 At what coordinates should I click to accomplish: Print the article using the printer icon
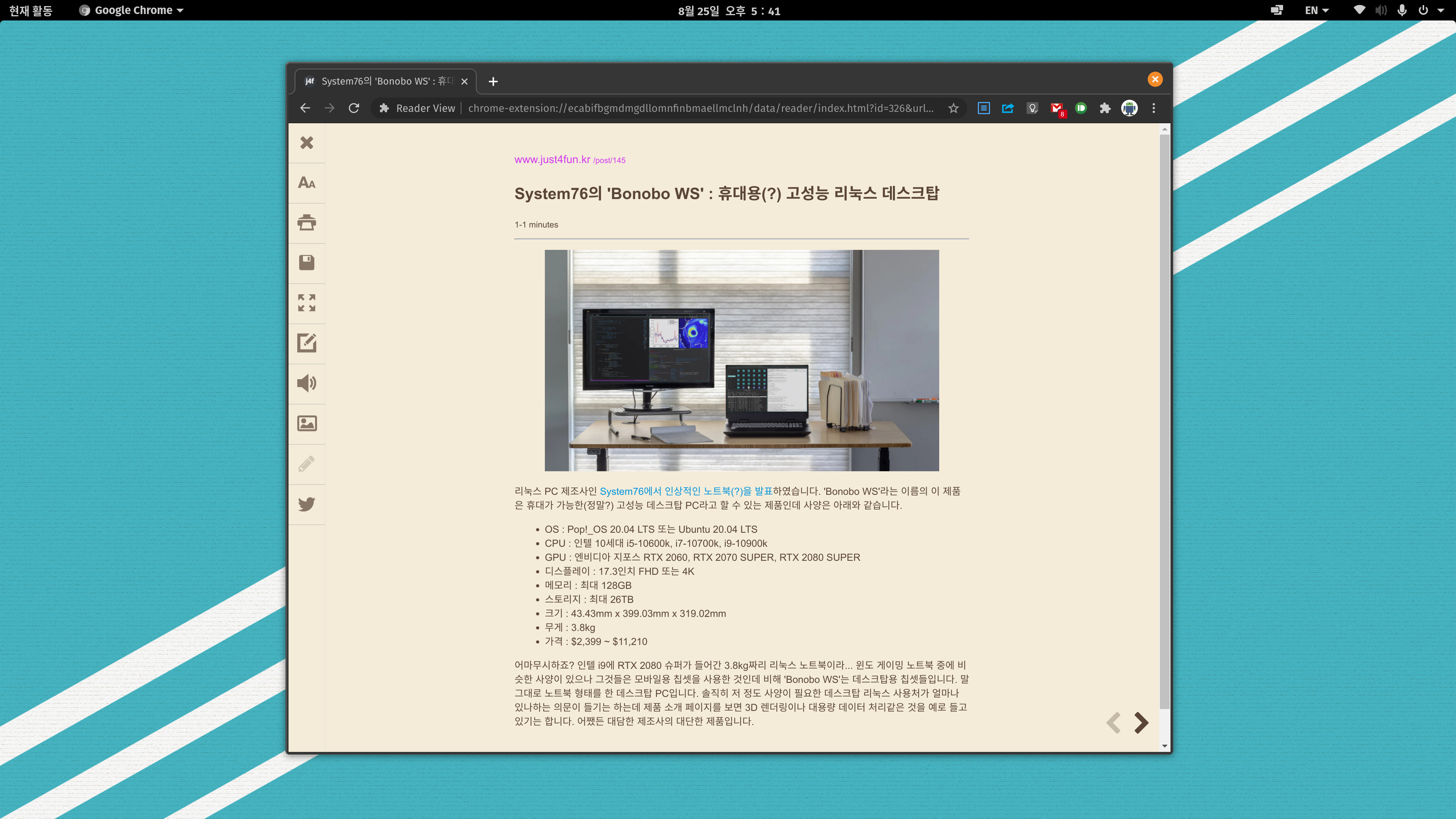307,223
